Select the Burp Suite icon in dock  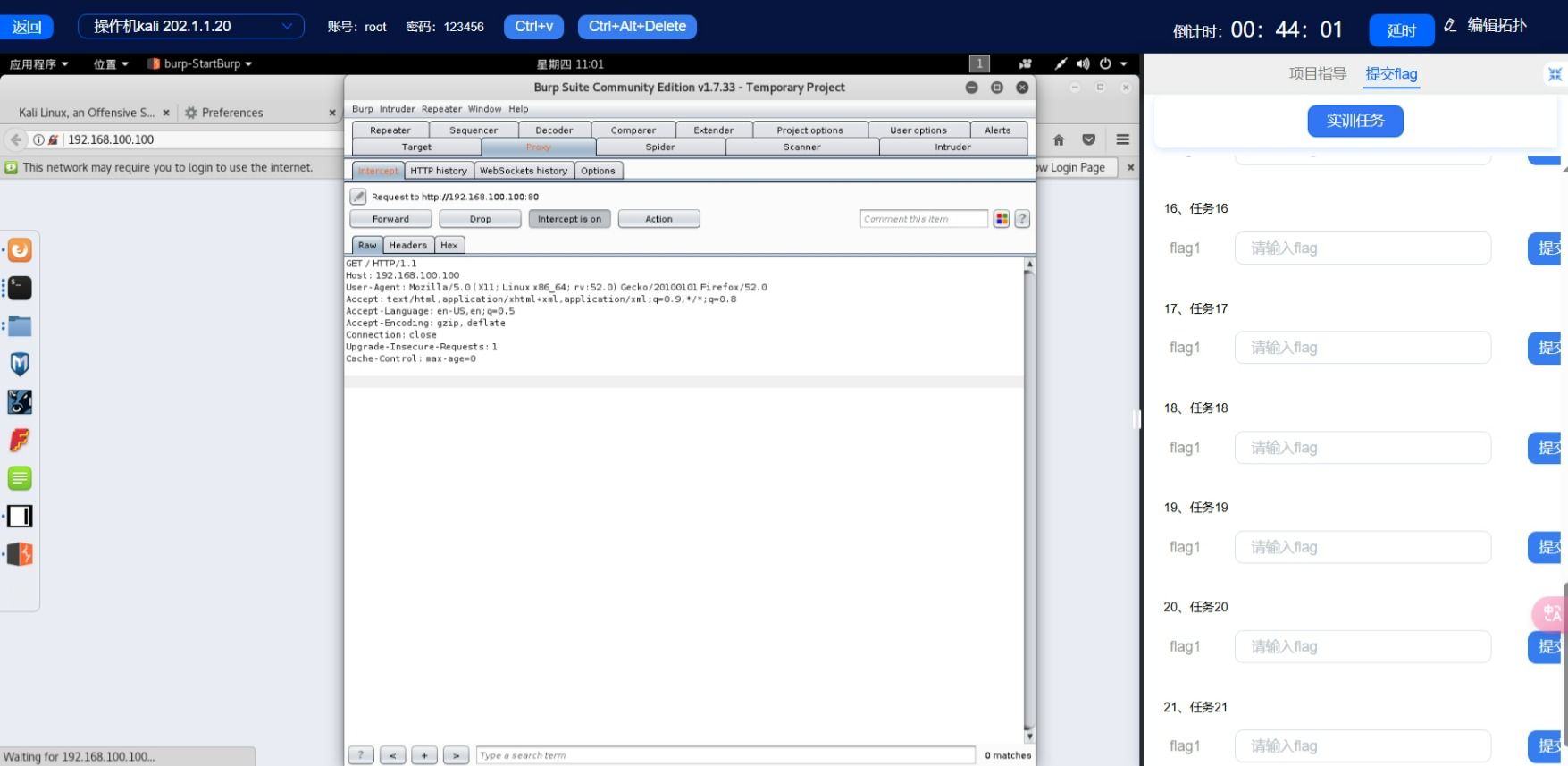point(20,554)
